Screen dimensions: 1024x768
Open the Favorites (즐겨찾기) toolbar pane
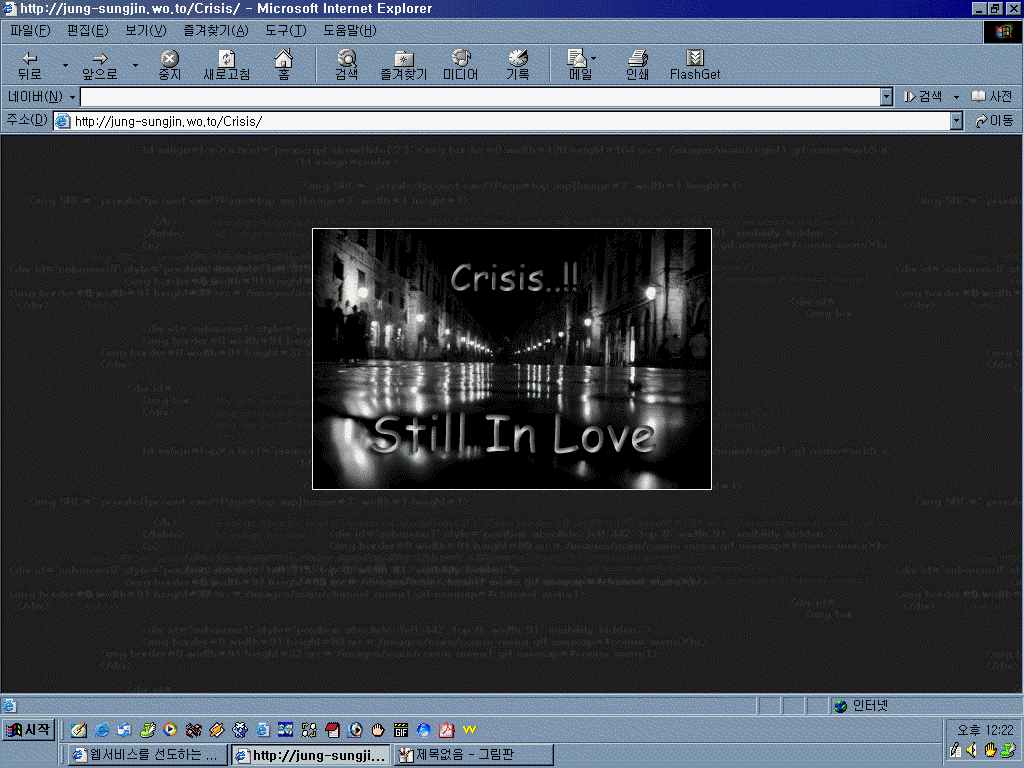tap(403, 65)
